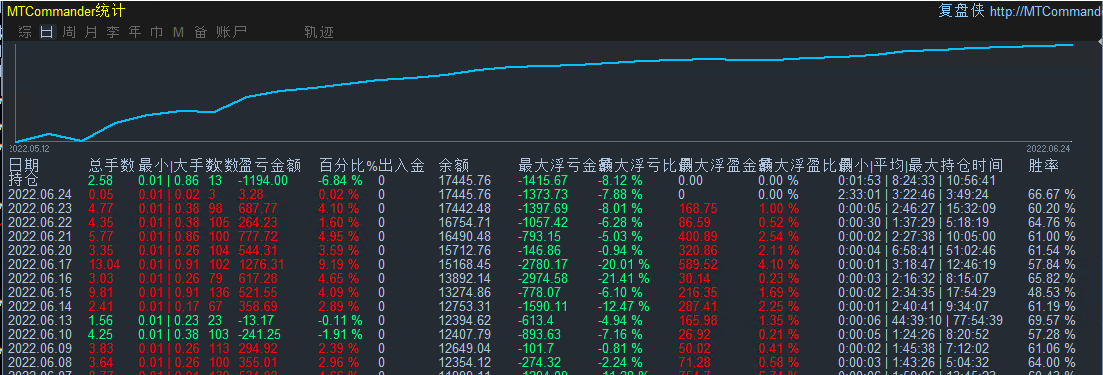Click the 589.52 max floating profit cell

pos(698,265)
